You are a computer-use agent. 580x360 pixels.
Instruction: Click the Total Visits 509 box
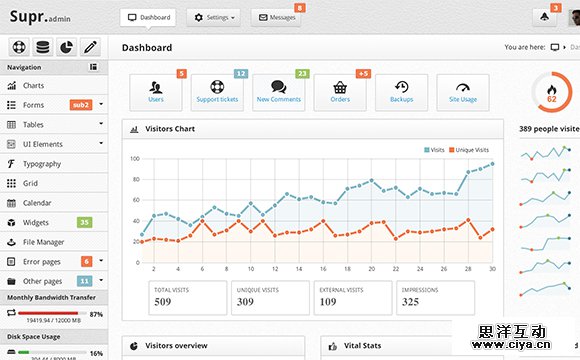point(188,298)
